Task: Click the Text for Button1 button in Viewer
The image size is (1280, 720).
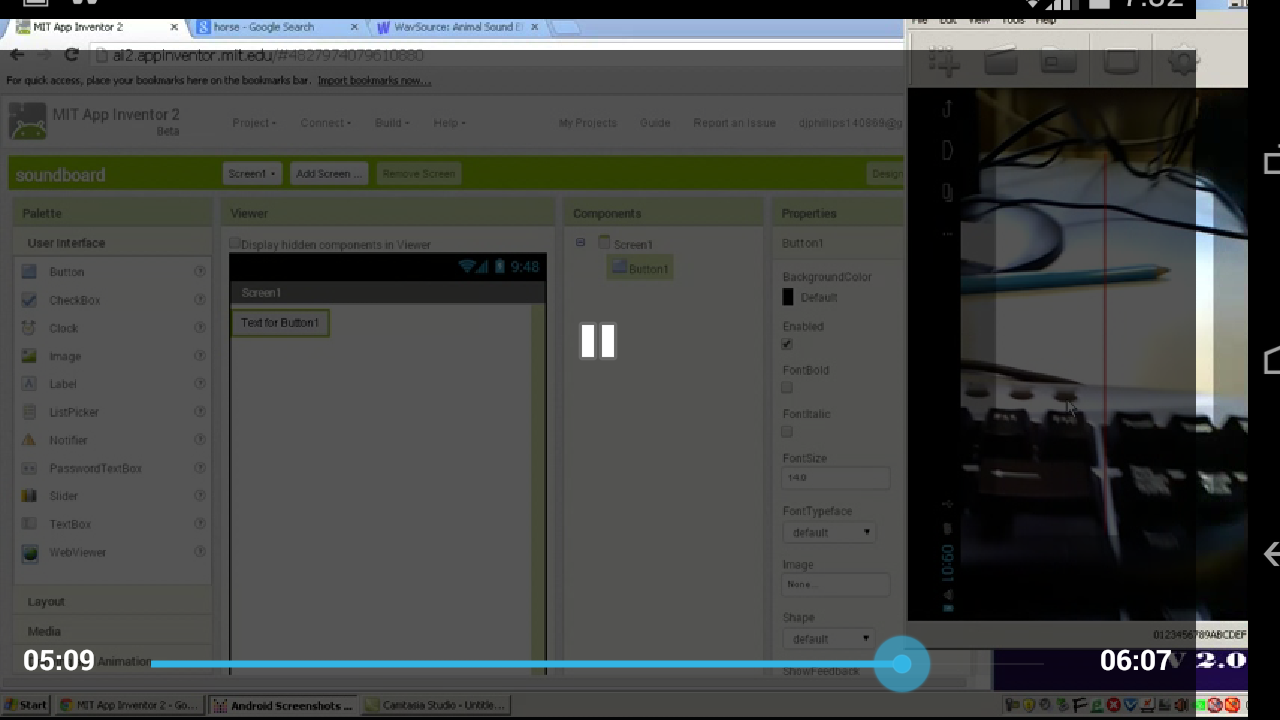Action: click(x=280, y=323)
